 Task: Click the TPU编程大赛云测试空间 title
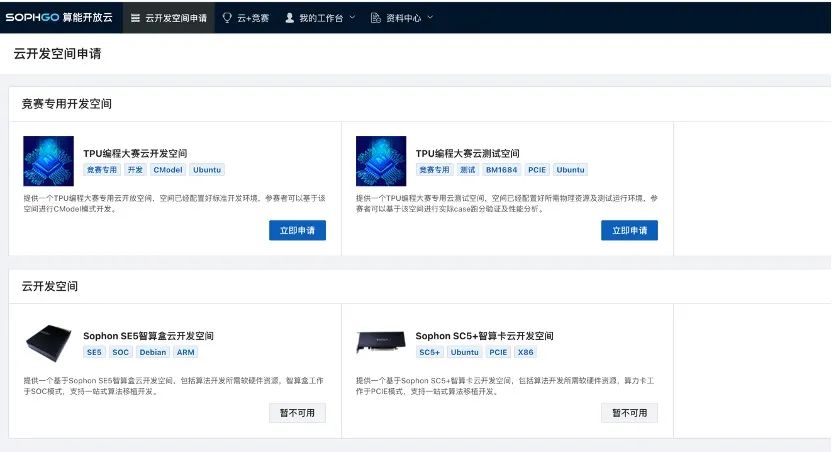467,153
